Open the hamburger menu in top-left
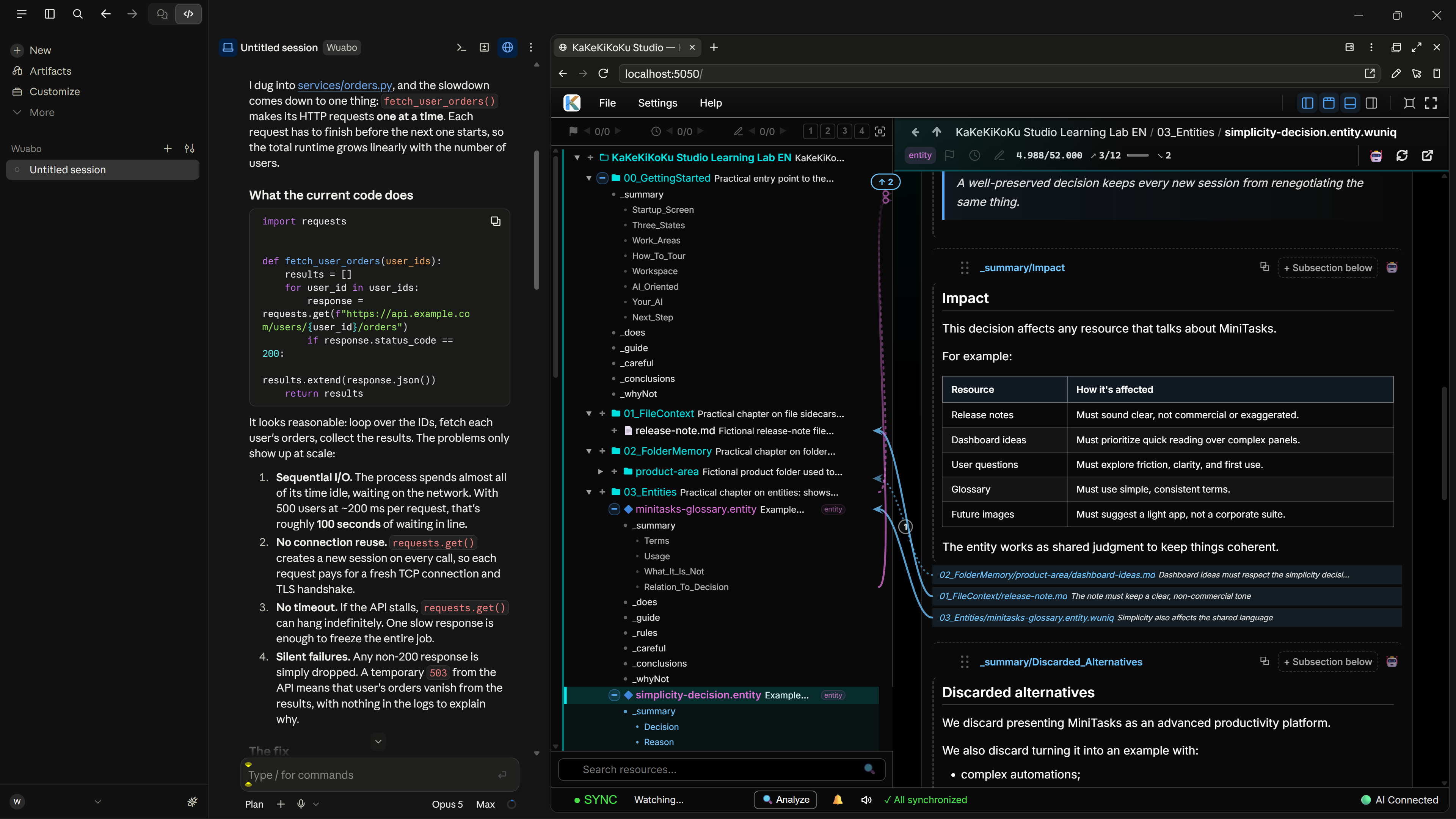1456x819 pixels. [x=22, y=14]
